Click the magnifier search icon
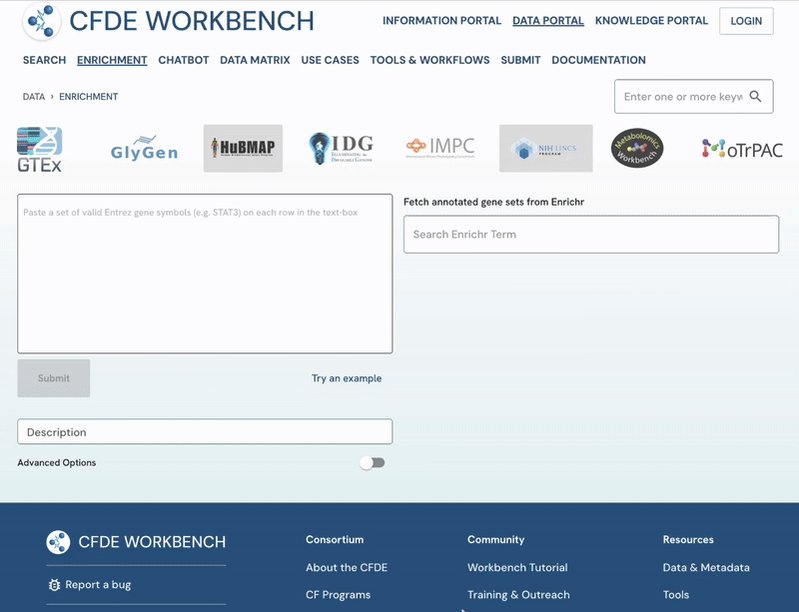 pyautogui.click(x=756, y=96)
